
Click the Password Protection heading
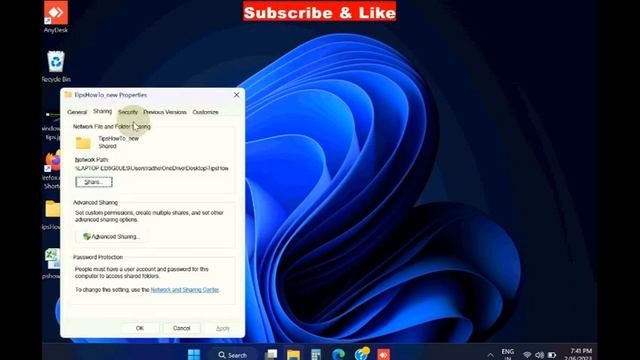click(x=98, y=257)
